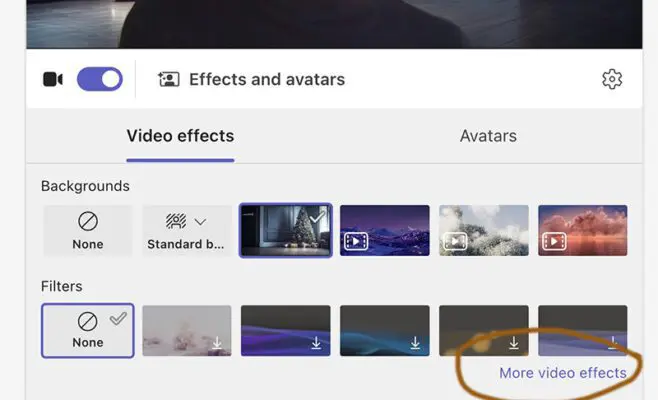Select None background option

(88, 230)
